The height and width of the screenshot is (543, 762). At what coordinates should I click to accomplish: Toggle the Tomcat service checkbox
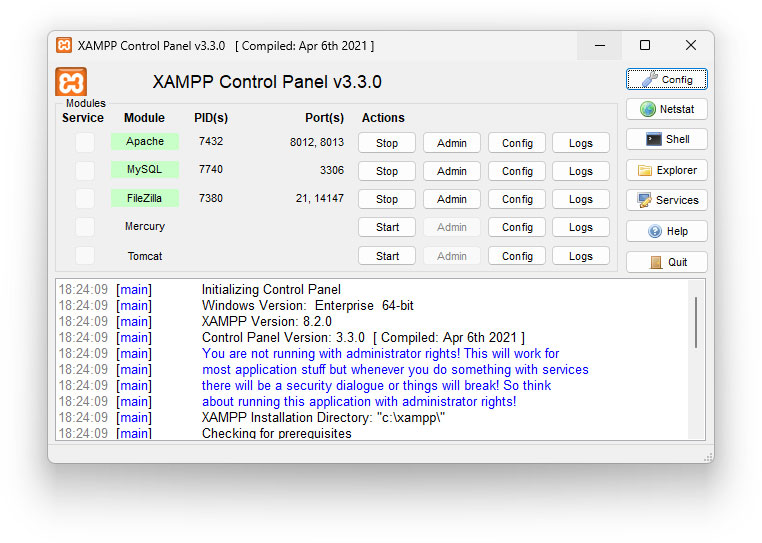tap(85, 255)
